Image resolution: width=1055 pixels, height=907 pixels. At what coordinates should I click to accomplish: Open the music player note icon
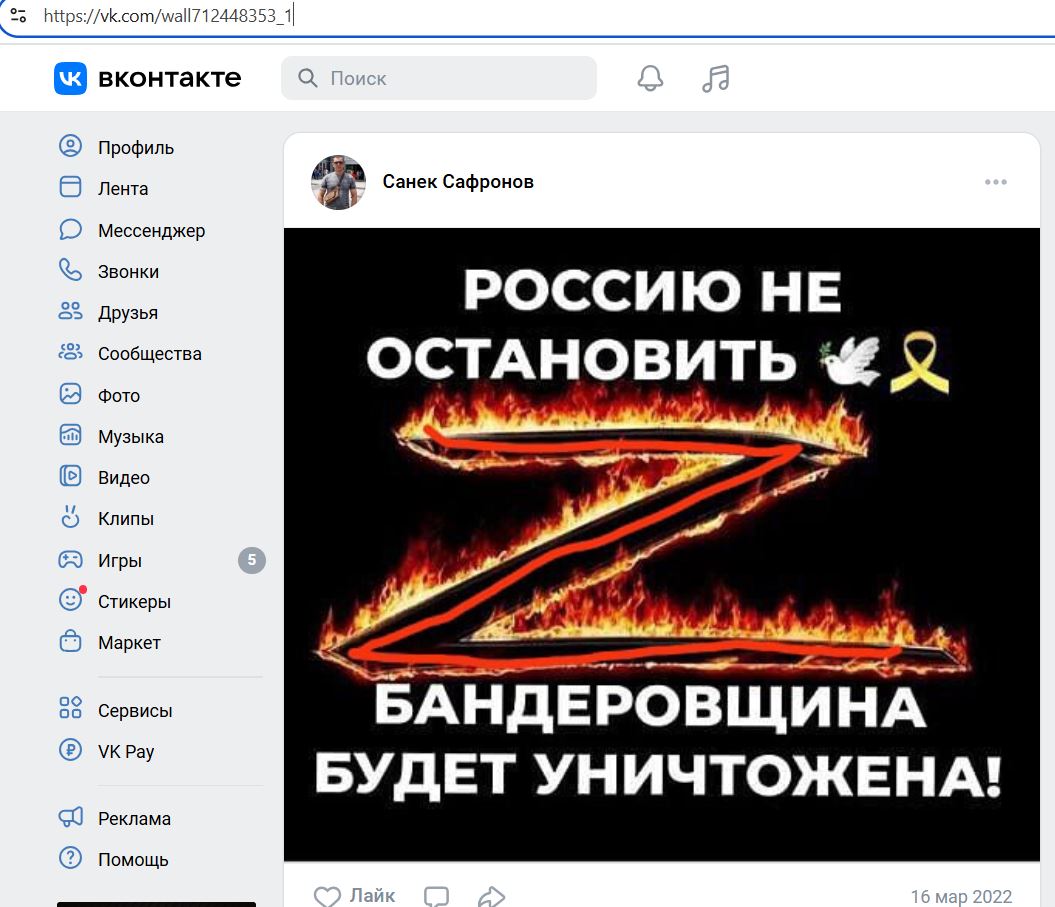pos(715,79)
